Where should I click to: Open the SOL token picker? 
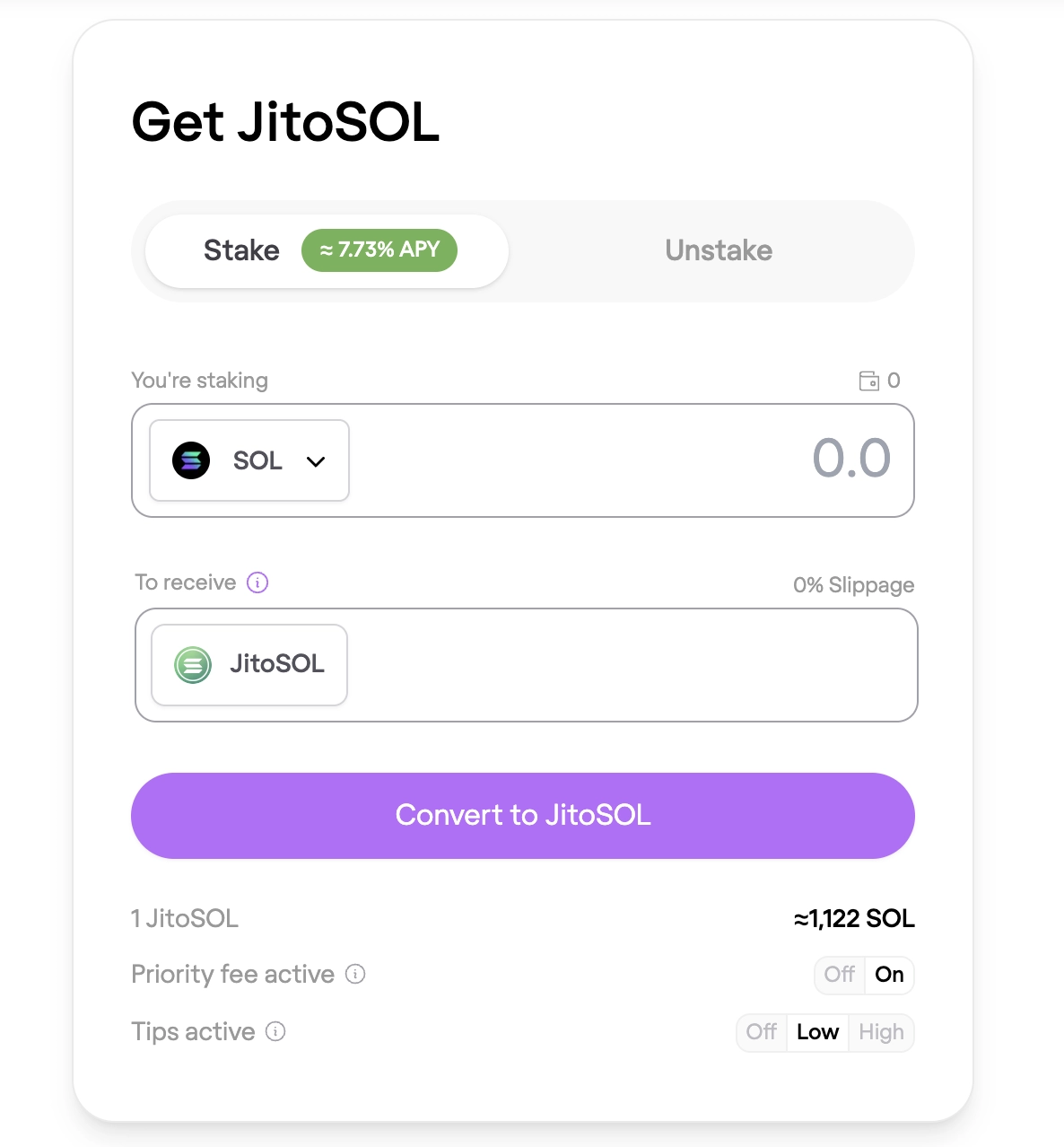tap(249, 460)
